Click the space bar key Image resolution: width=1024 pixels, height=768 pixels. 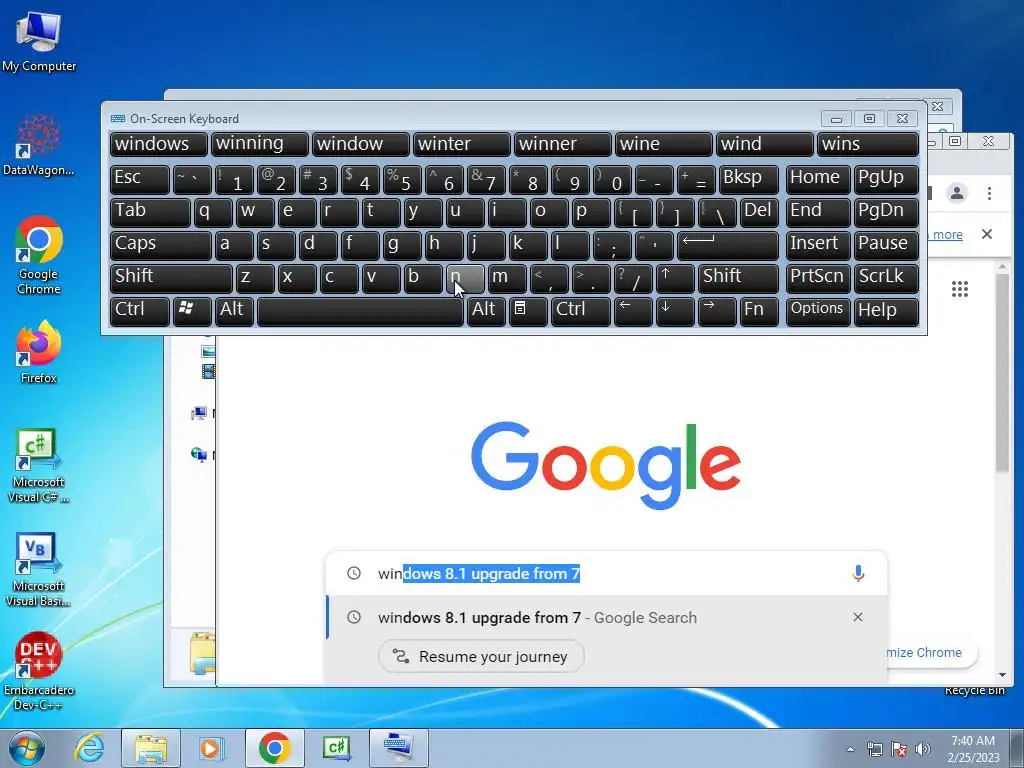tap(360, 311)
